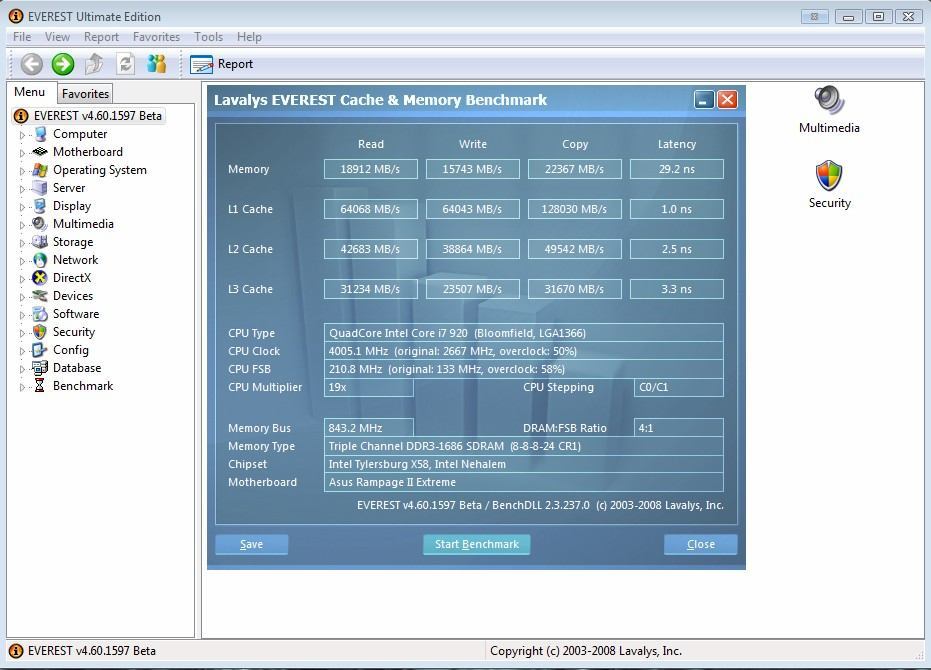
Task: Click CPU Type field QuadCore Intel Core i7 920
Action: coord(524,333)
